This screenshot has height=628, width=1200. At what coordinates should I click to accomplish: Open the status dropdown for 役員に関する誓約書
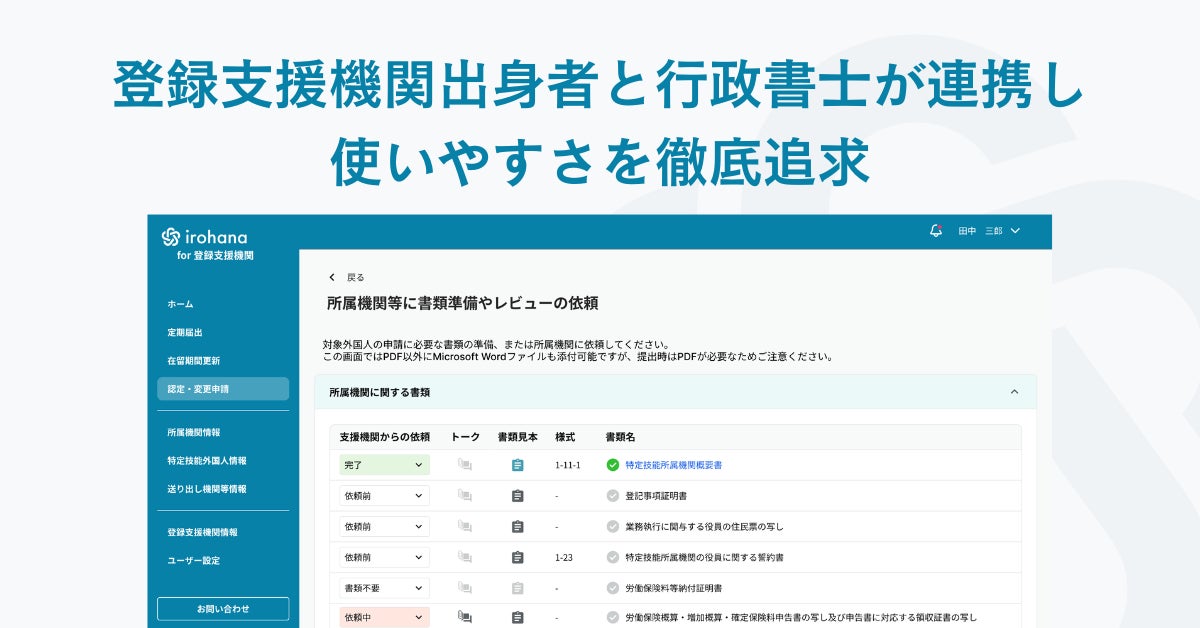click(384, 557)
